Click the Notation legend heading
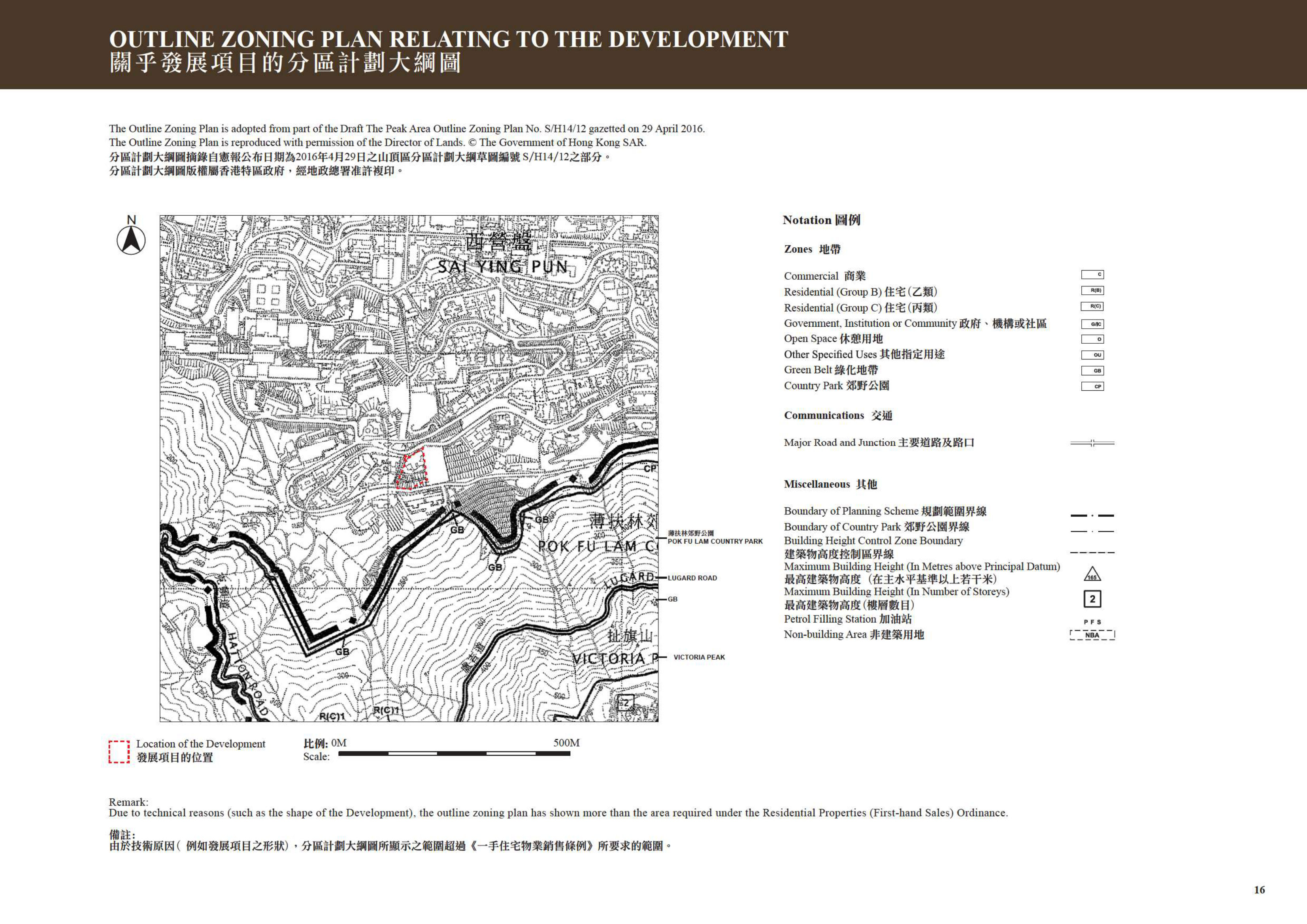The height and width of the screenshot is (924, 1307). [x=821, y=220]
